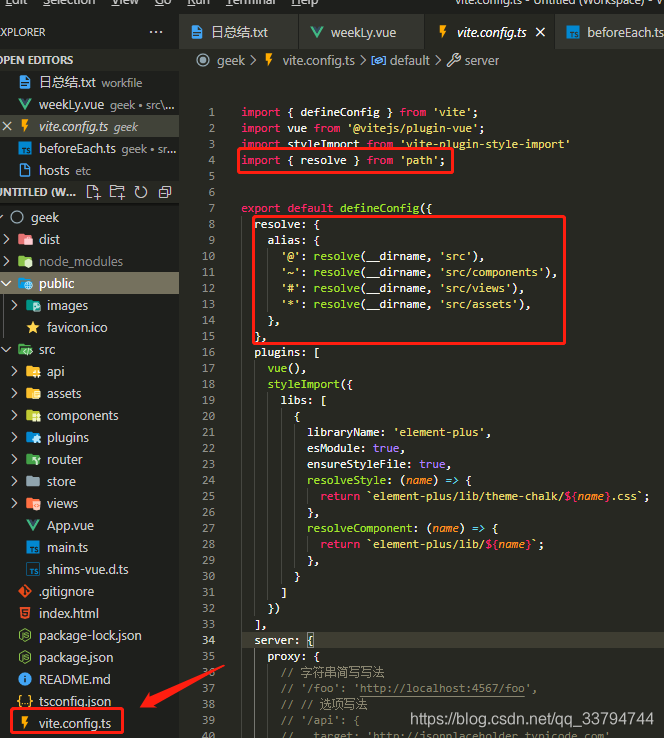664x738 pixels.
Task: Collapse the src folder
Action: click(89, 350)
